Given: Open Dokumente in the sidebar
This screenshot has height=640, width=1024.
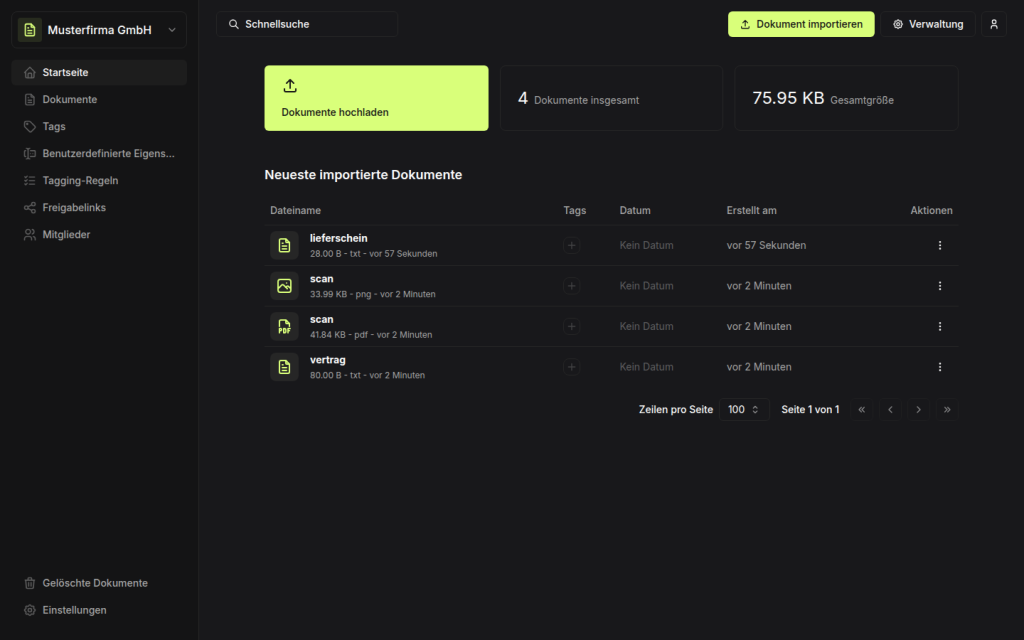Looking at the screenshot, I should pyautogui.click(x=99, y=99).
